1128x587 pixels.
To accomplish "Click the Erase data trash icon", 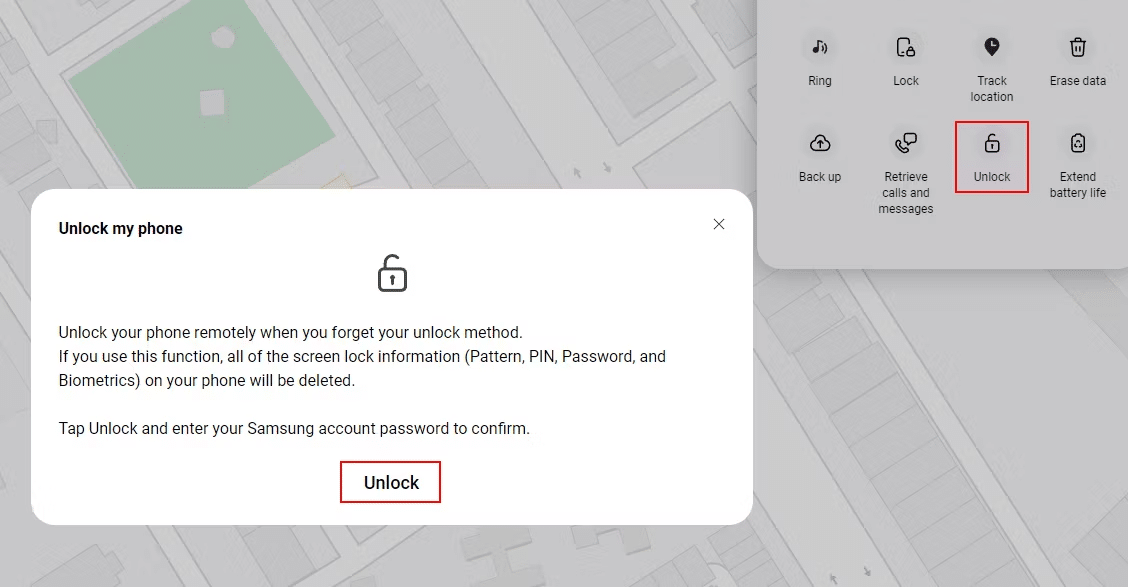I will tap(1077, 46).
